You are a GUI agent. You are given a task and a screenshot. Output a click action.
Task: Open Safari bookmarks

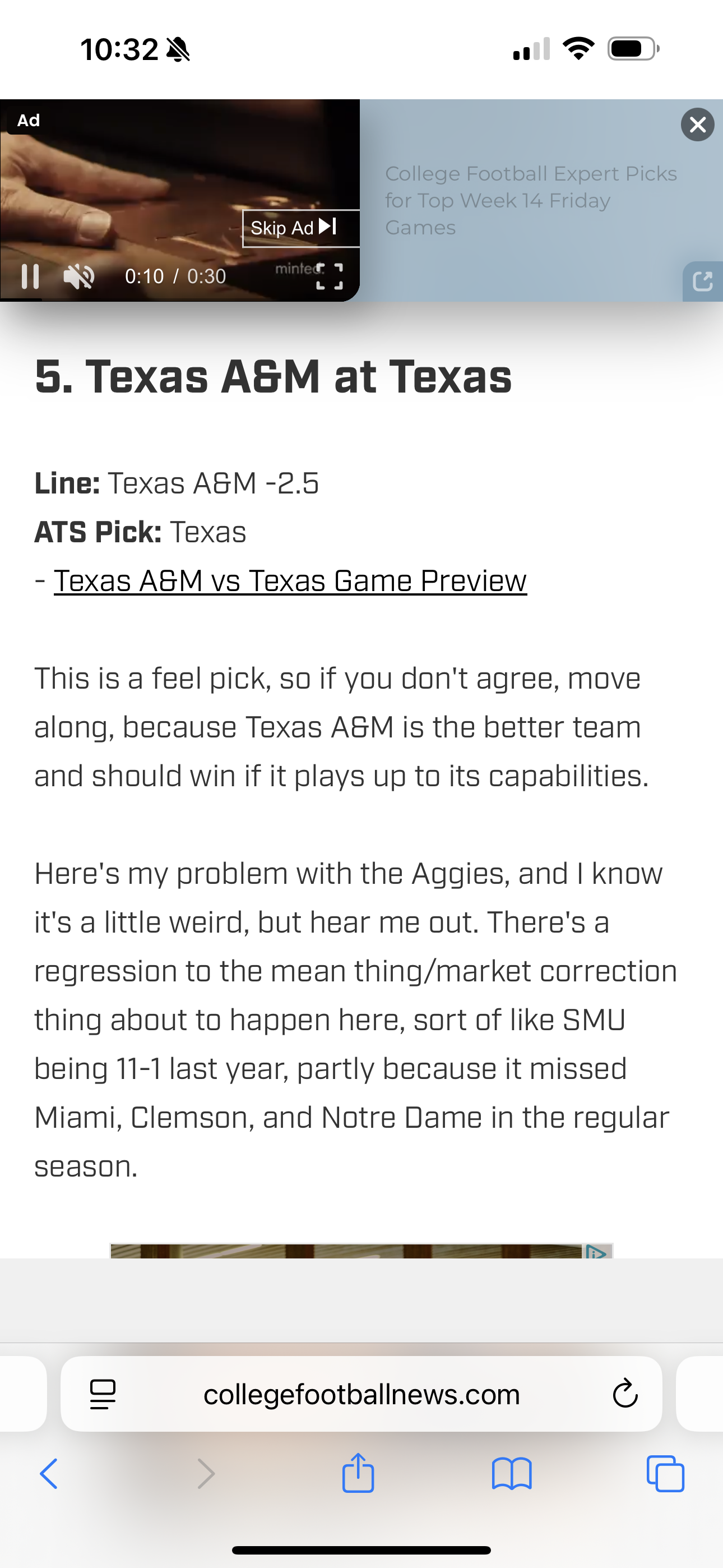point(512,1474)
